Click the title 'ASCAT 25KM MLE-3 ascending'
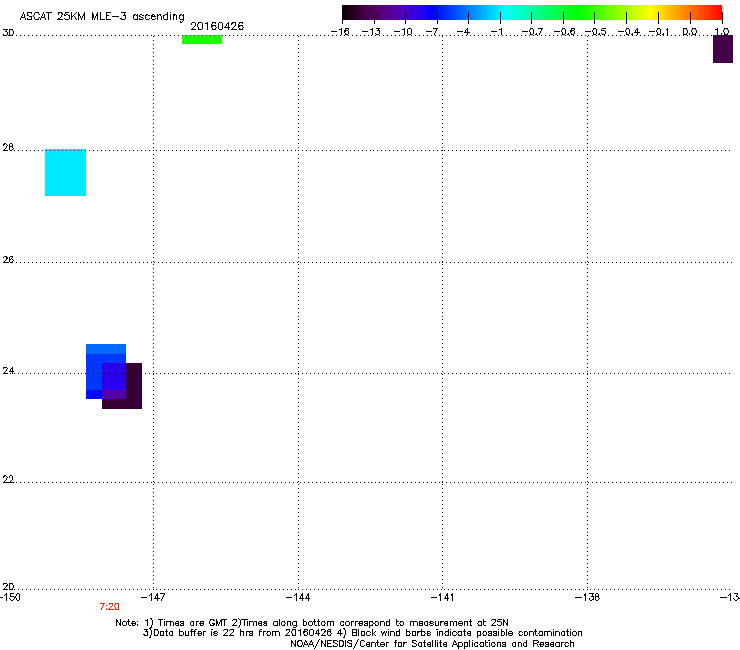Screen dimensions: 740x650 click(102, 17)
